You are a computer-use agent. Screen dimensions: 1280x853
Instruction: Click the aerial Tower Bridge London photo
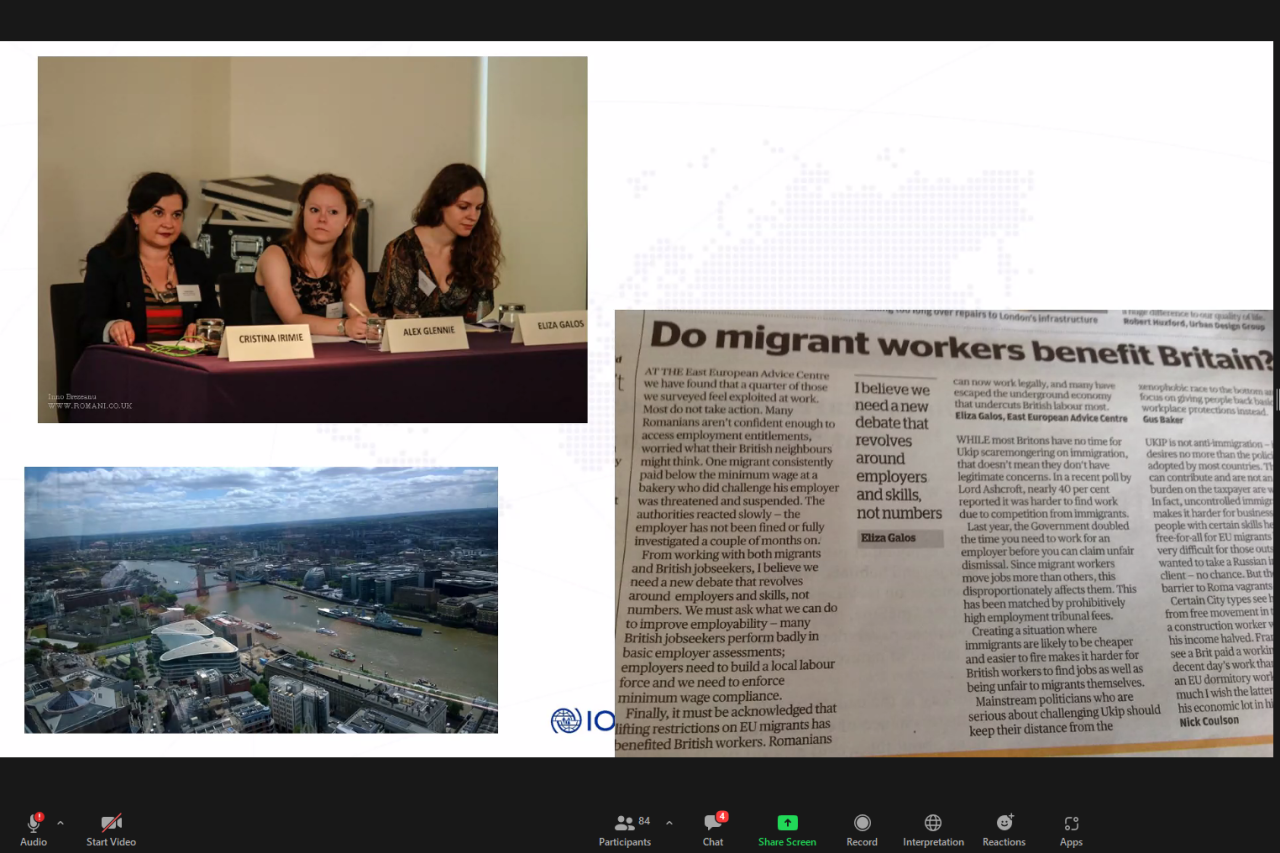(x=261, y=600)
